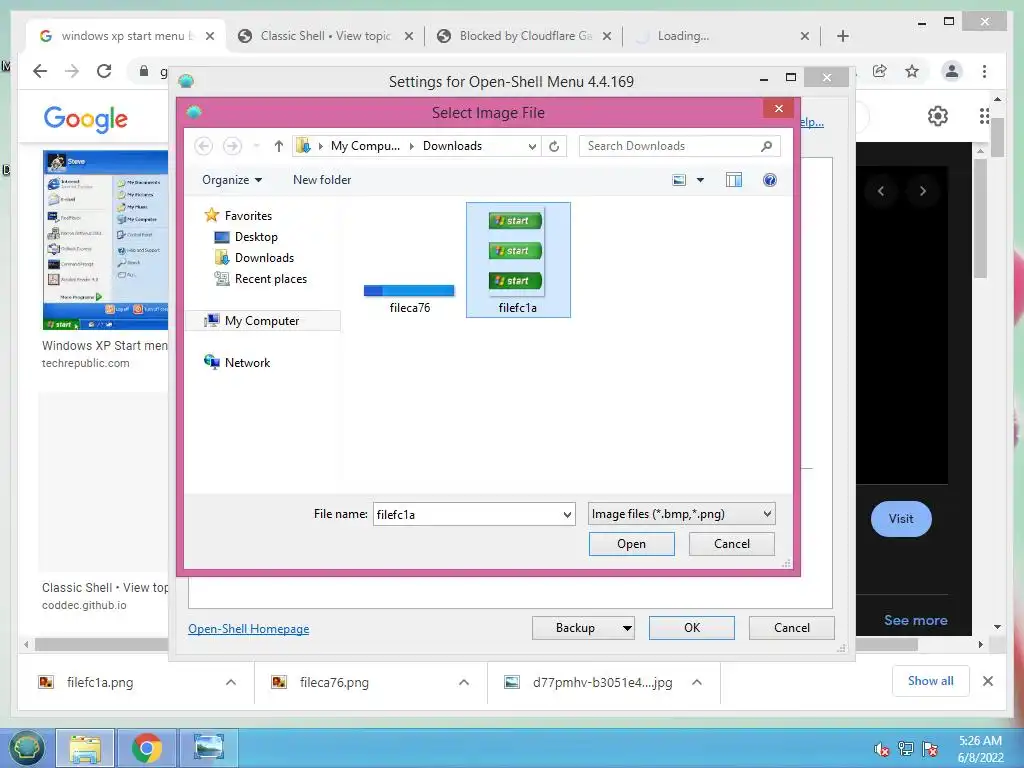This screenshot has width=1024, height=768.
Task: Click the volume tray icon
Action: coord(881,749)
